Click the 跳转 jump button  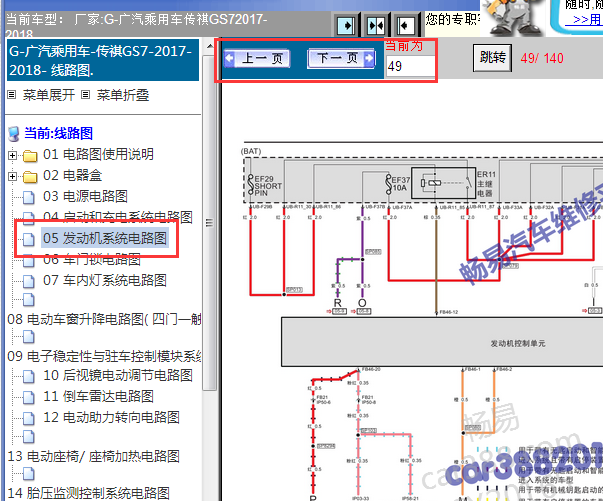coord(492,58)
